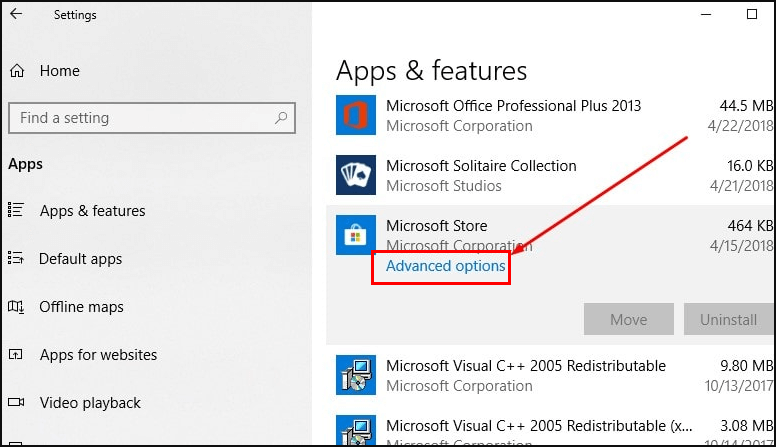Click the Video playback camera icon
This screenshot has width=776, height=447.
click(16, 402)
